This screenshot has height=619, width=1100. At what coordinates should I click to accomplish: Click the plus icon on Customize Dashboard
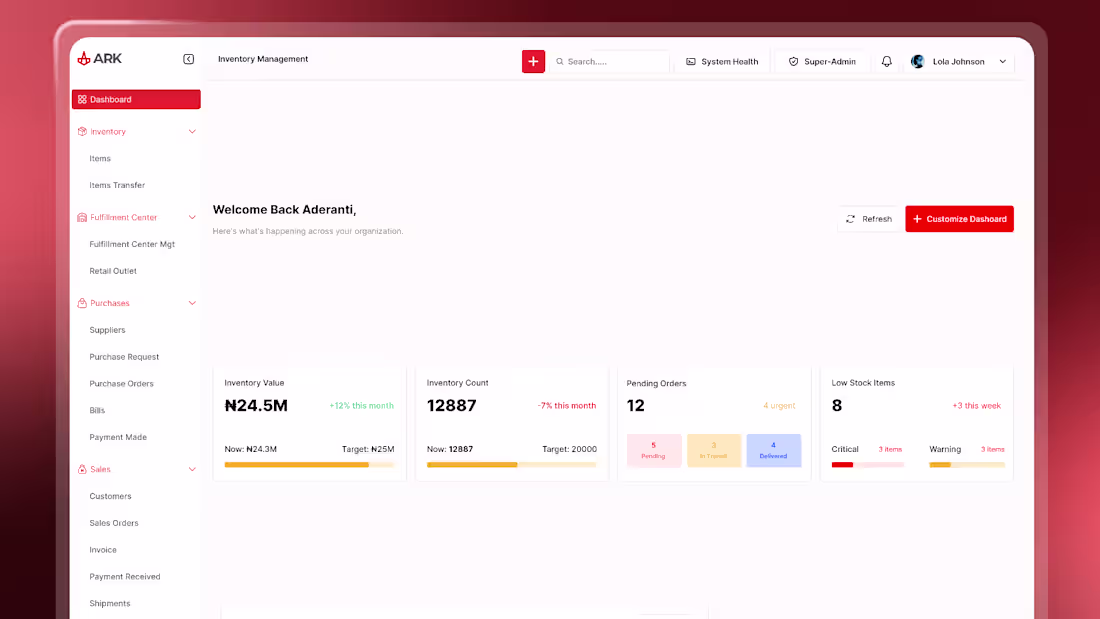tap(917, 219)
